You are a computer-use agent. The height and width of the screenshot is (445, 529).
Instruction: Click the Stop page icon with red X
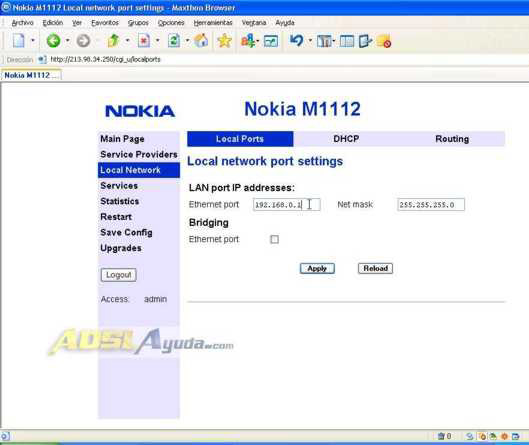144,41
